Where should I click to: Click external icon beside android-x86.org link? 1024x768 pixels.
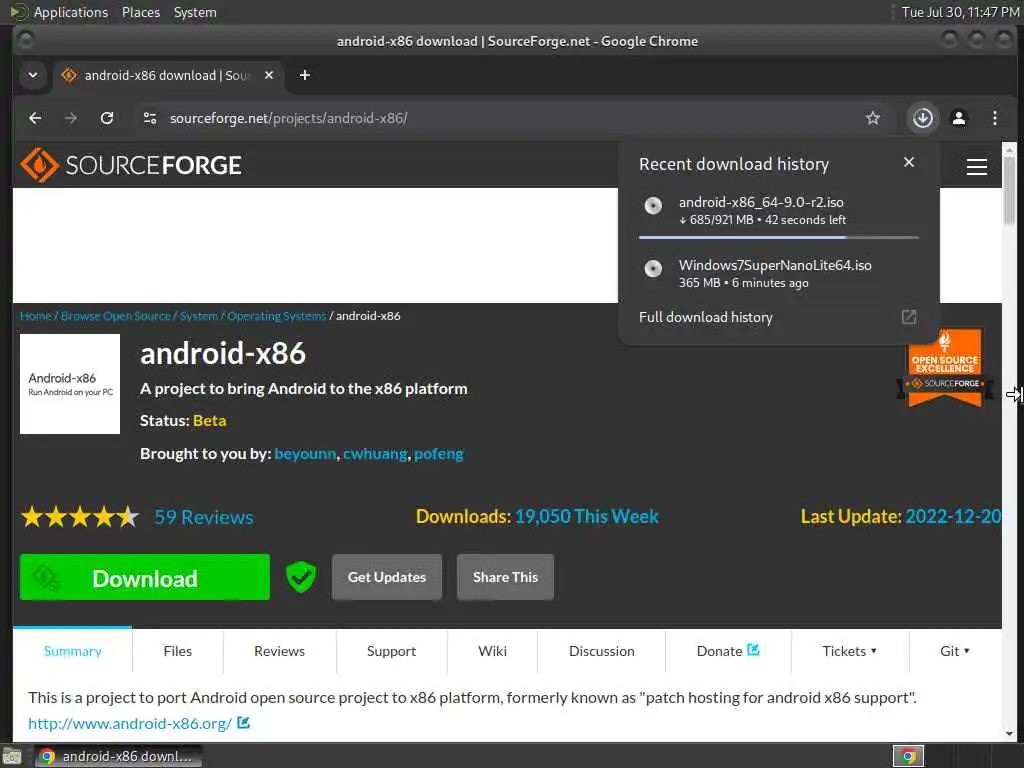(x=244, y=722)
